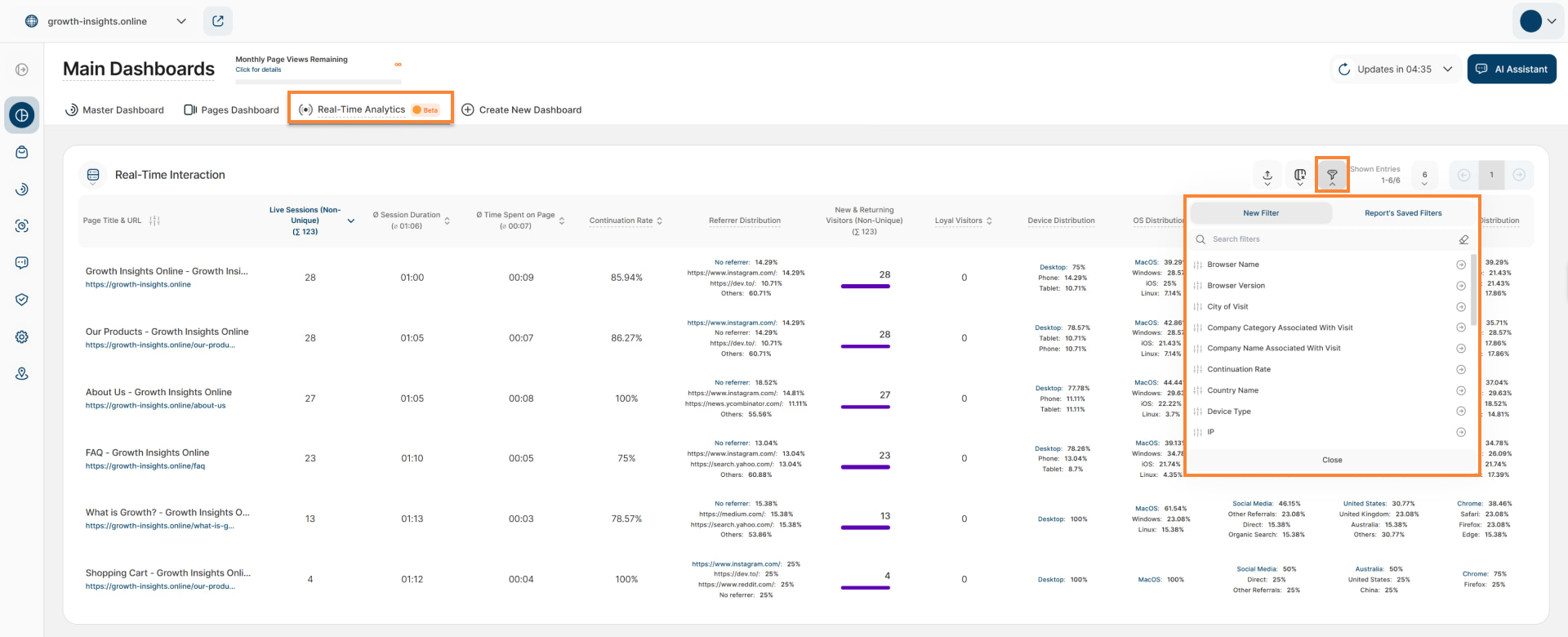Open the filter funnel icon
The image size is (1568, 637).
[x=1332, y=175]
